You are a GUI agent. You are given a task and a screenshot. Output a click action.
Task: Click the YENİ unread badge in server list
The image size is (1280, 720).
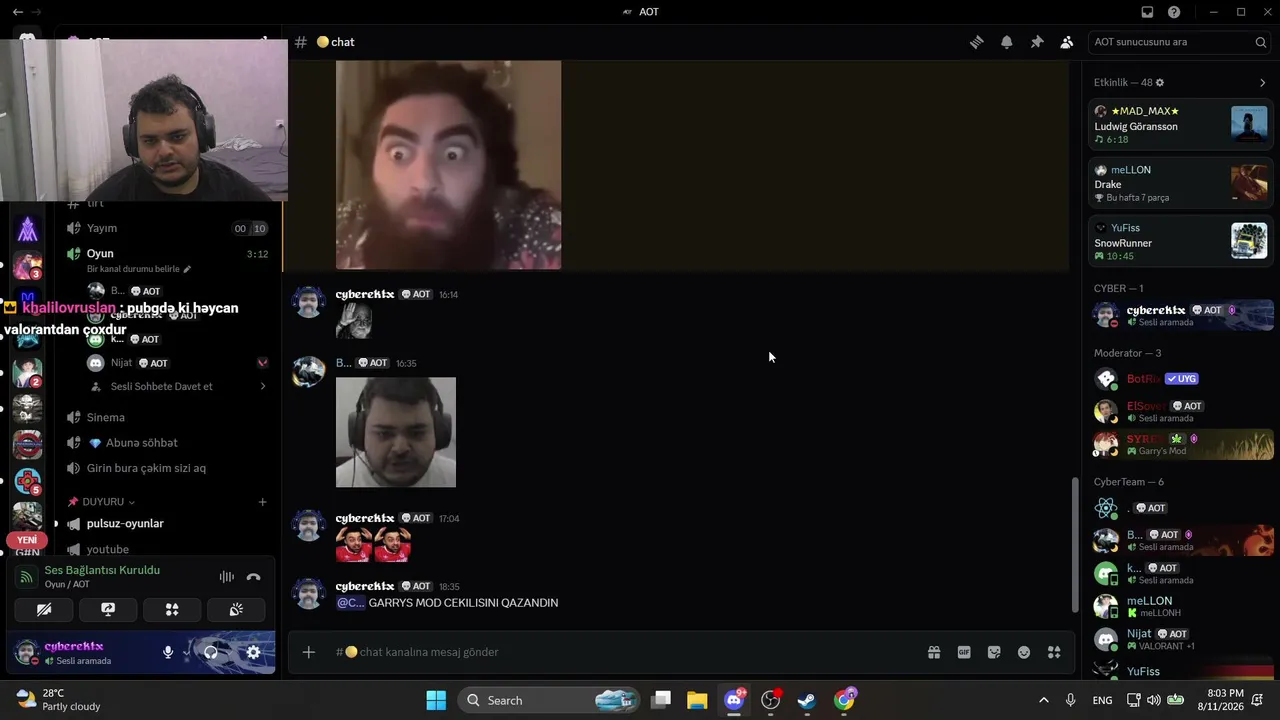(27, 540)
